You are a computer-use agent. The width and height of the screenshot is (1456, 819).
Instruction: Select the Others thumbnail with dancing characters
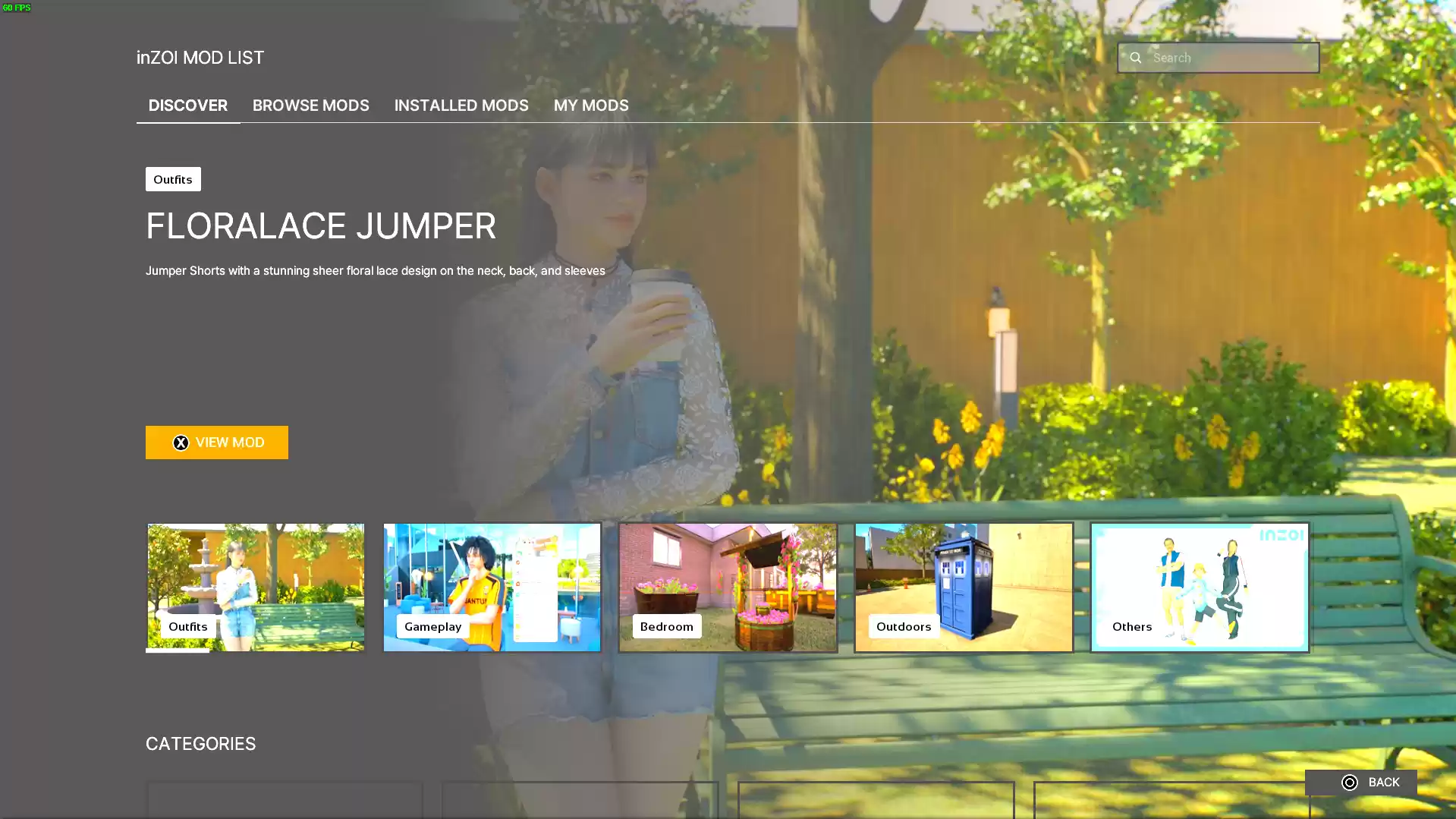pyautogui.click(x=1199, y=586)
